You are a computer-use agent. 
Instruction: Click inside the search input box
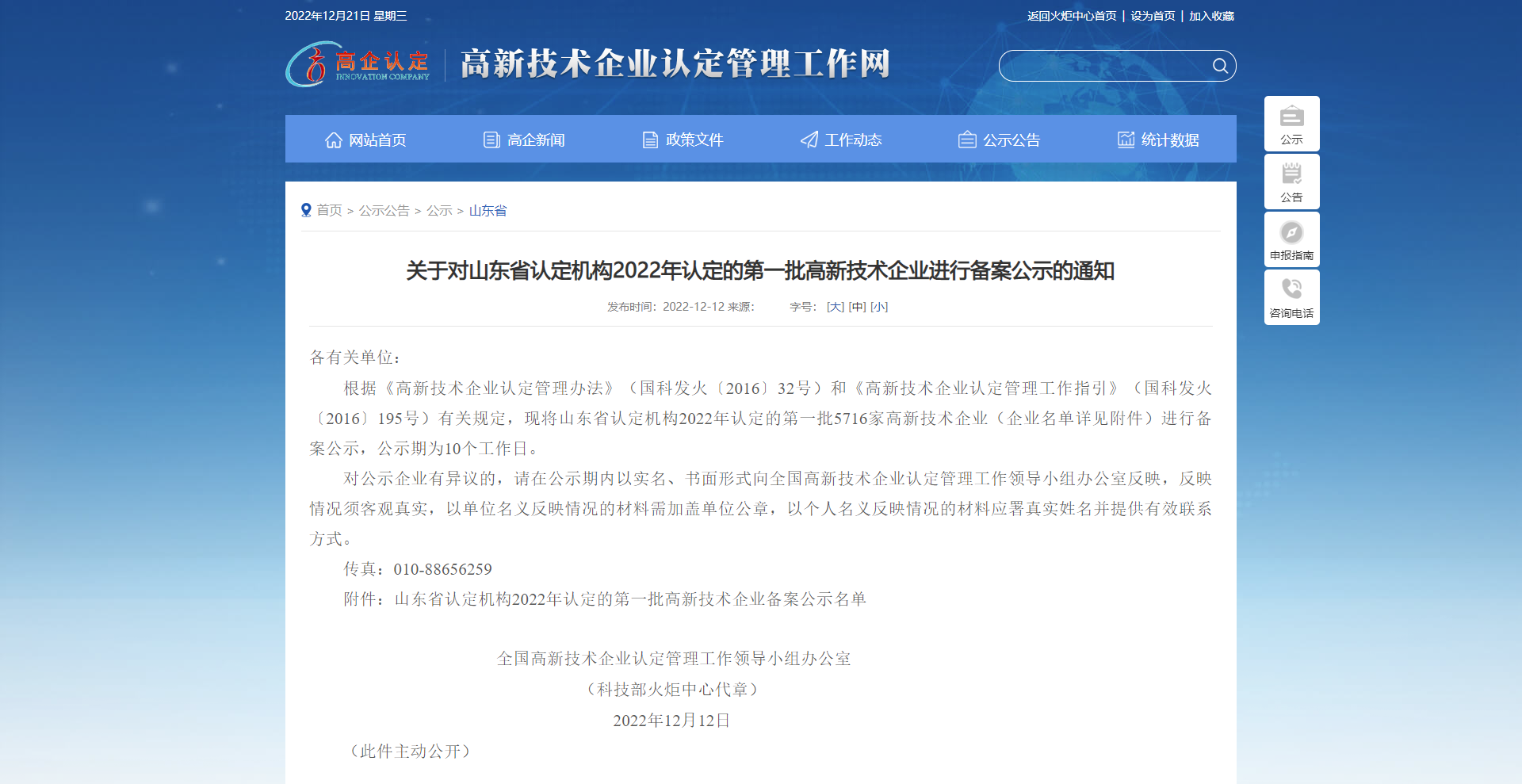(1110, 66)
